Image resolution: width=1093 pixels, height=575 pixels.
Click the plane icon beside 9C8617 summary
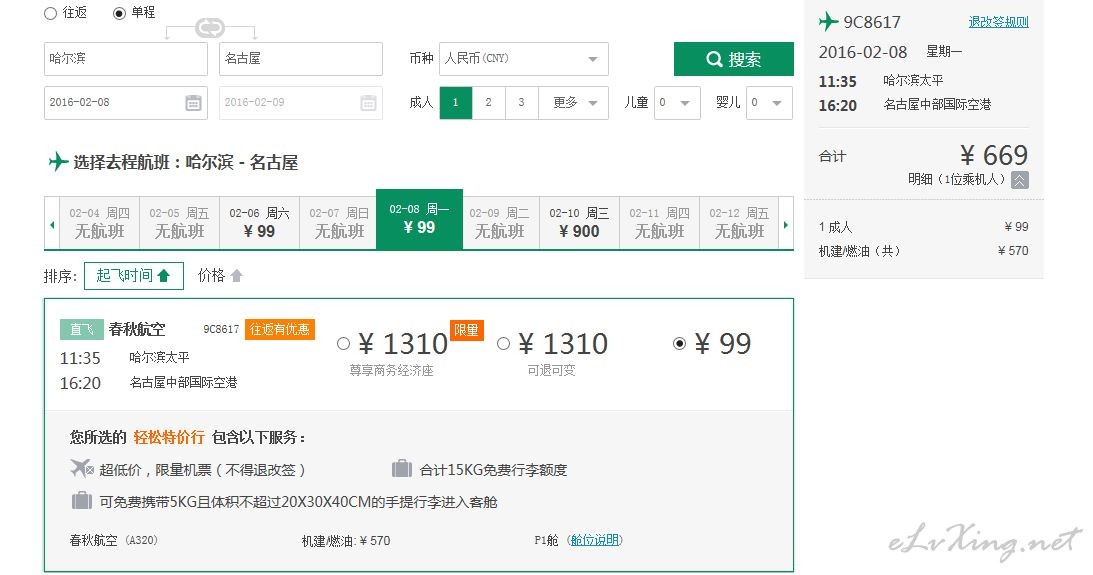tap(828, 22)
